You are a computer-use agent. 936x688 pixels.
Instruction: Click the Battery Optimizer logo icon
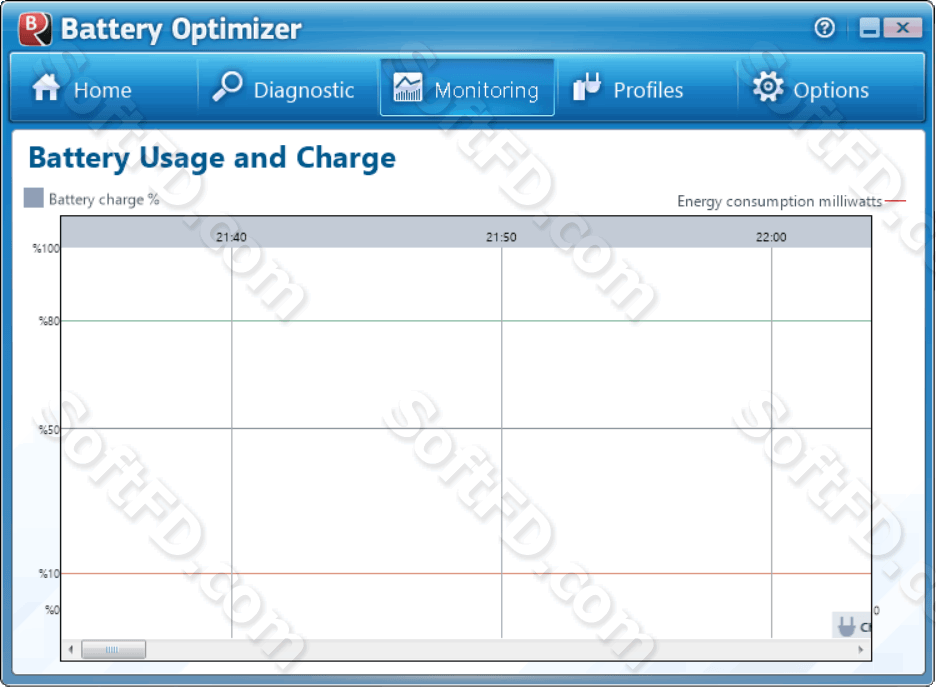(x=35, y=29)
